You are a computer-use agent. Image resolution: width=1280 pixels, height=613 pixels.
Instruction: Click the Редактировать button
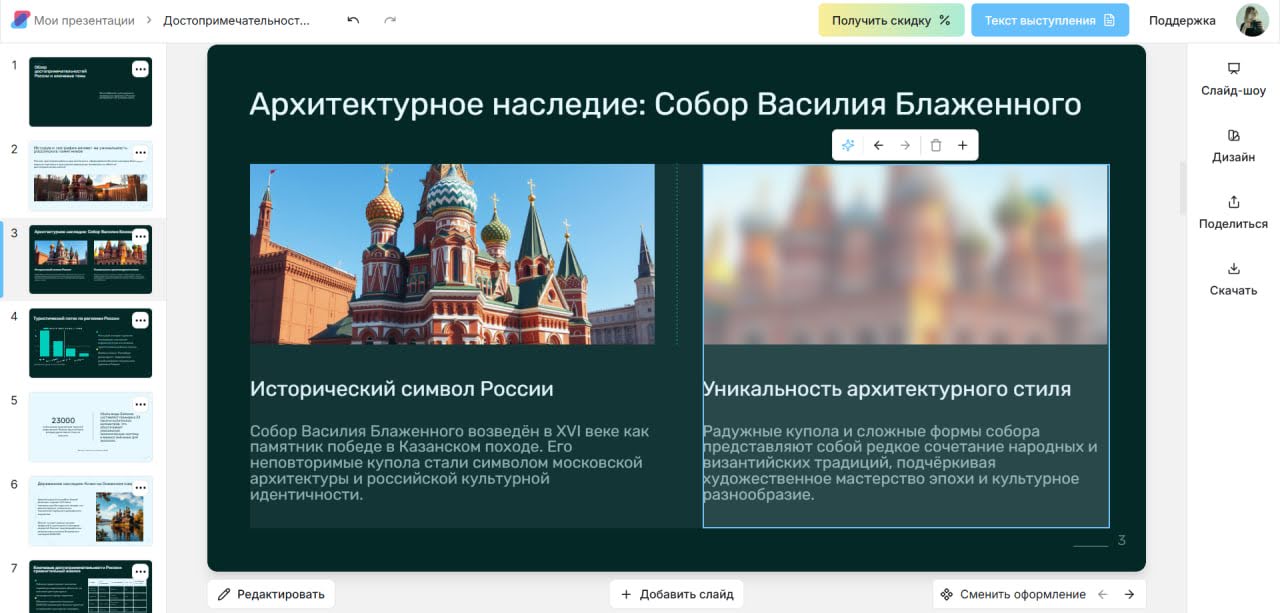coord(271,593)
